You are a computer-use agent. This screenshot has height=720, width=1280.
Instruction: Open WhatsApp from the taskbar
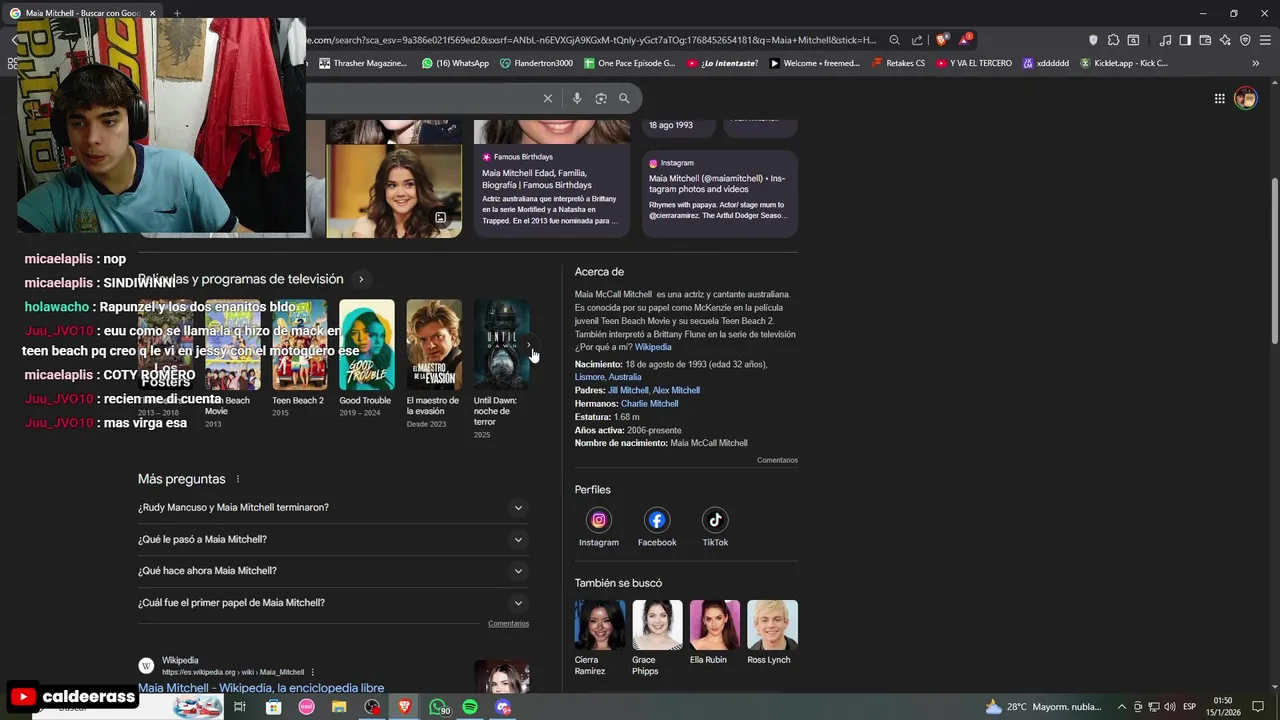[x=439, y=707]
